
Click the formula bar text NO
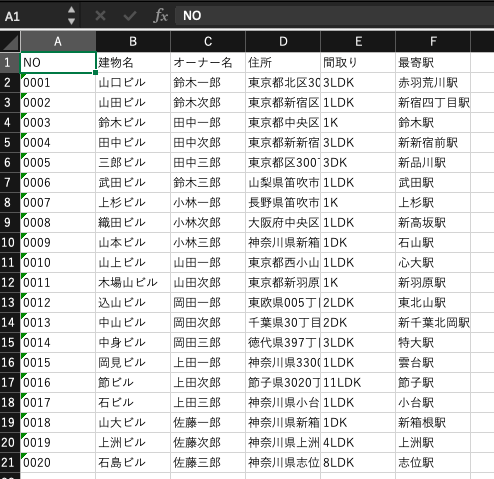click(x=192, y=16)
